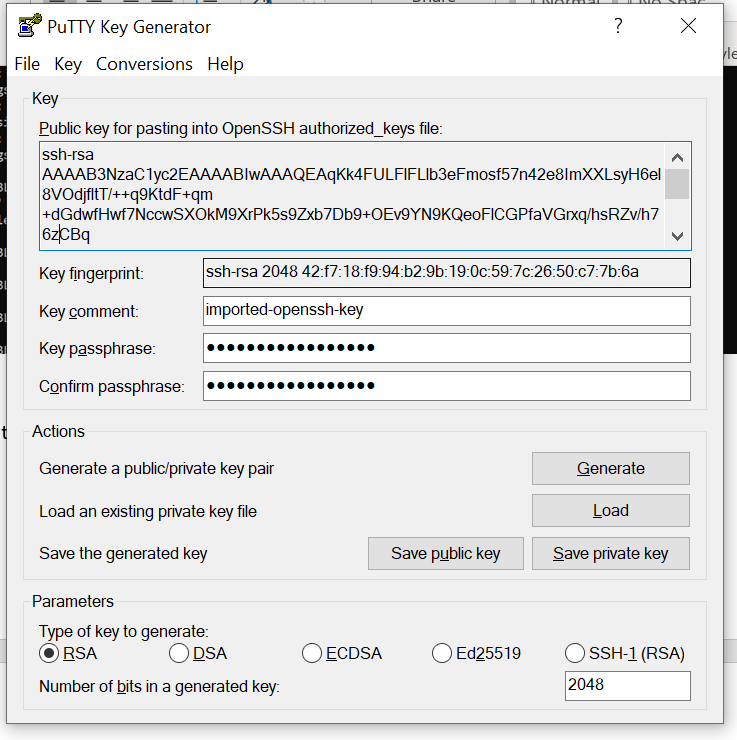Click the Key passphrase field
737x740 pixels.
pyautogui.click(x=447, y=348)
